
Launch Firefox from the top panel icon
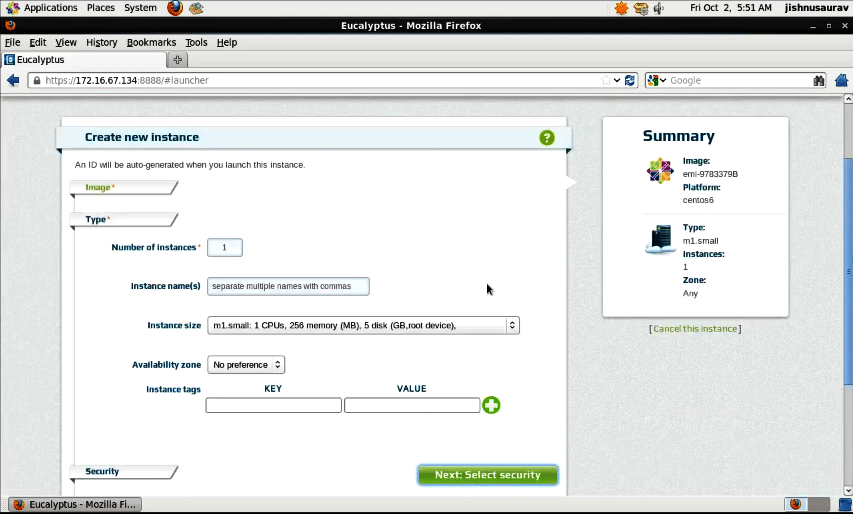(x=175, y=8)
